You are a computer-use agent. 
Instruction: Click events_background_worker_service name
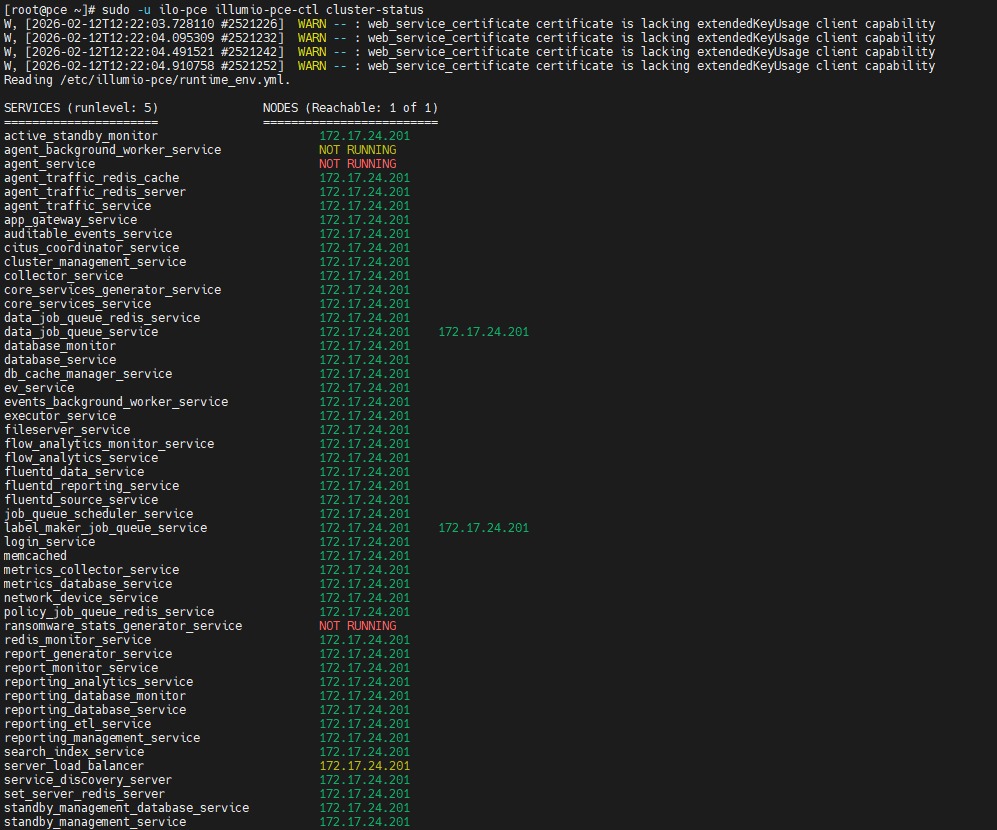[x=116, y=401]
